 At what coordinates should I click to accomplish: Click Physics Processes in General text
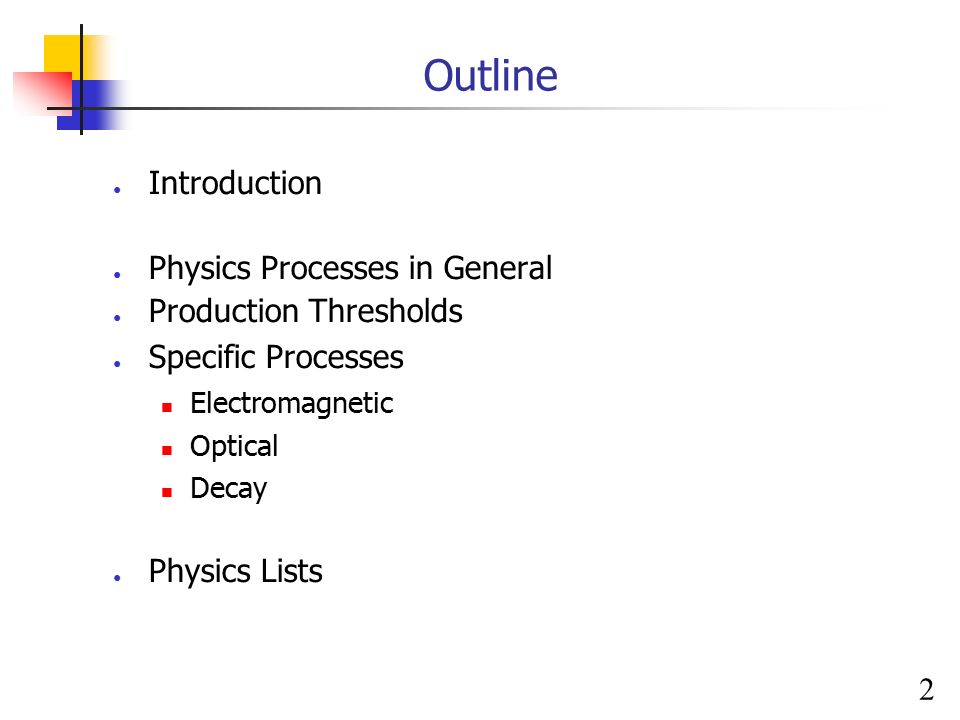click(x=350, y=268)
